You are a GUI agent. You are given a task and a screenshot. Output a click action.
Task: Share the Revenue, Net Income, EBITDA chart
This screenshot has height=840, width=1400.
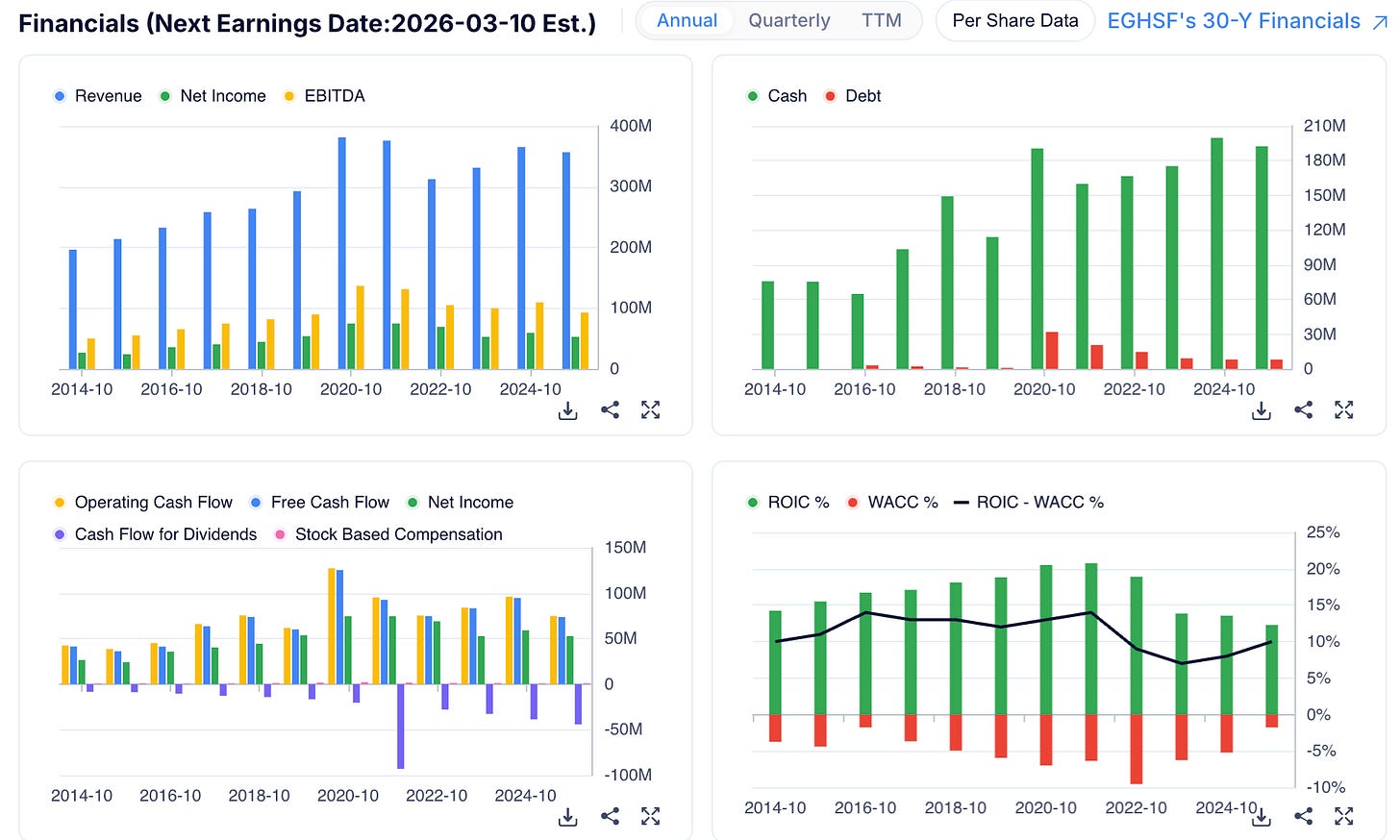(610, 410)
